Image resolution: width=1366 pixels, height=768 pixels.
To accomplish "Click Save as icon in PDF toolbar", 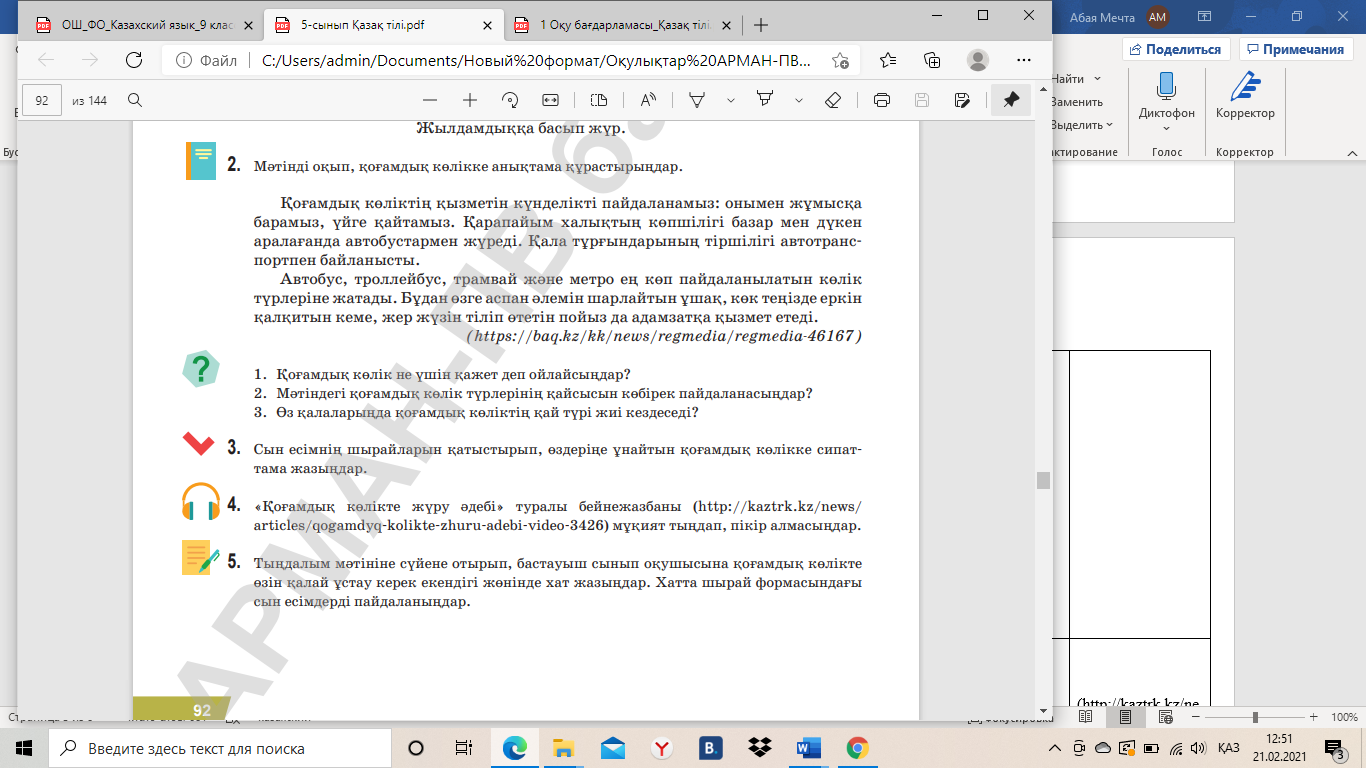I will [x=962, y=100].
